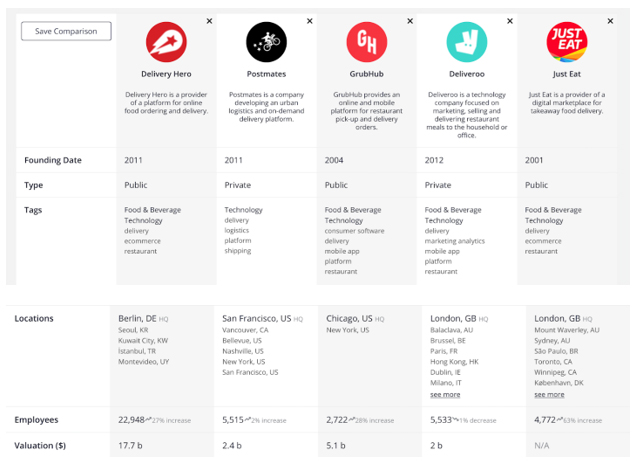The height and width of the screenshot is (461, 636).
Task: Remove Delivery Hero from the comparison
Action: click(x=209, y=21)
